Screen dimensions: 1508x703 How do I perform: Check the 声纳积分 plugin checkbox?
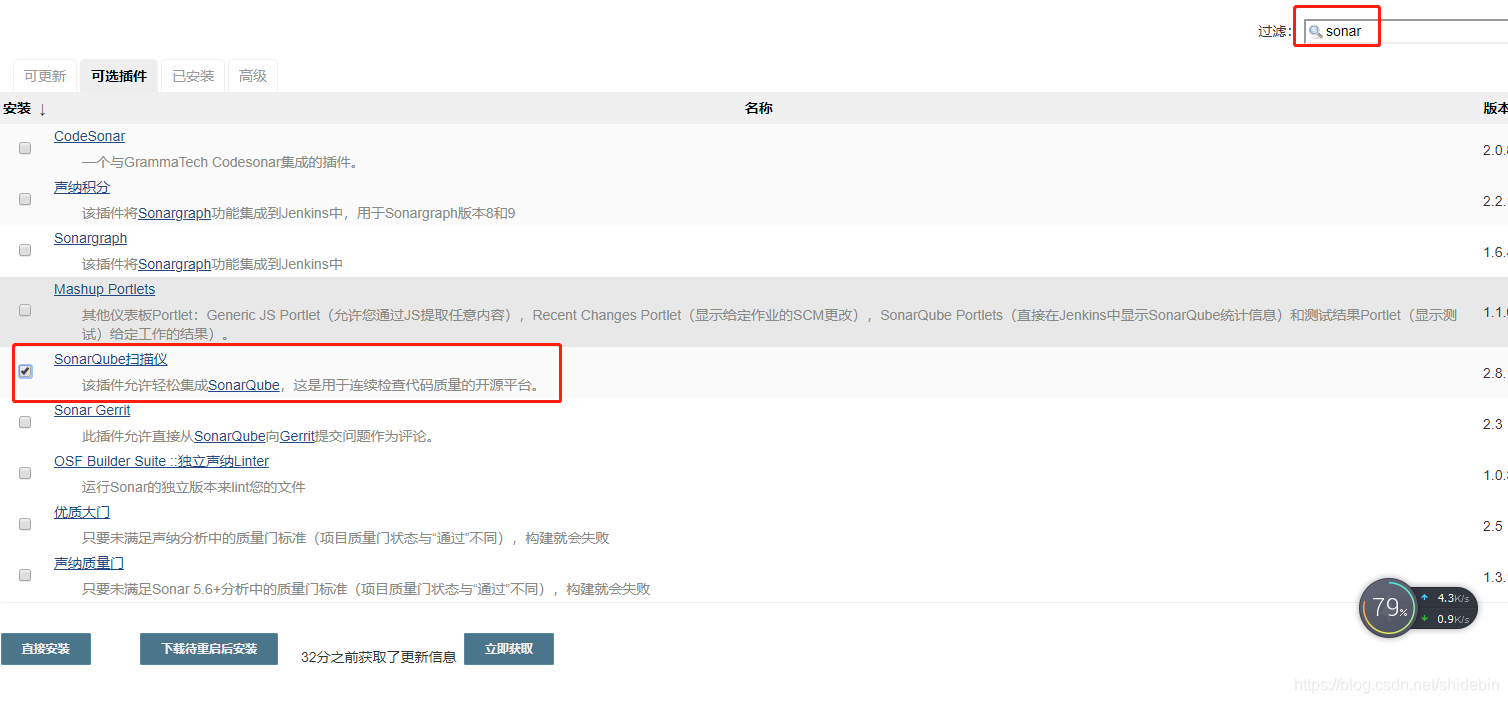[x=25, y=199]
